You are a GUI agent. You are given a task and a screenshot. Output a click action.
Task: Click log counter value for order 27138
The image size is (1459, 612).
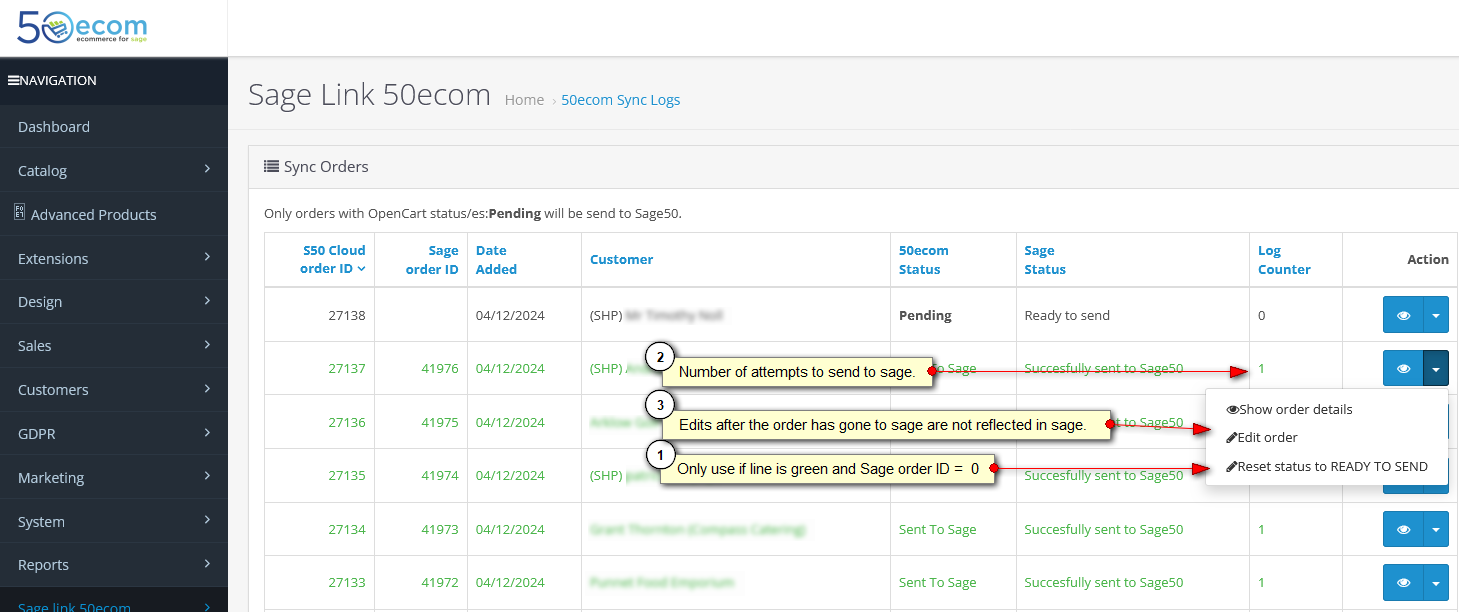tap(1262, 315)
